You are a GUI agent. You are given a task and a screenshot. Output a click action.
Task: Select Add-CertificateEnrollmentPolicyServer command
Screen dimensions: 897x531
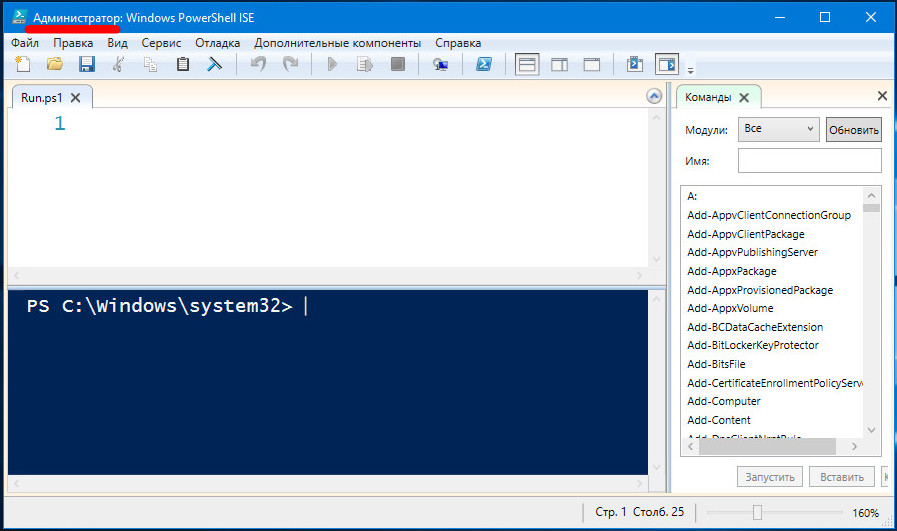coord(775,383)
